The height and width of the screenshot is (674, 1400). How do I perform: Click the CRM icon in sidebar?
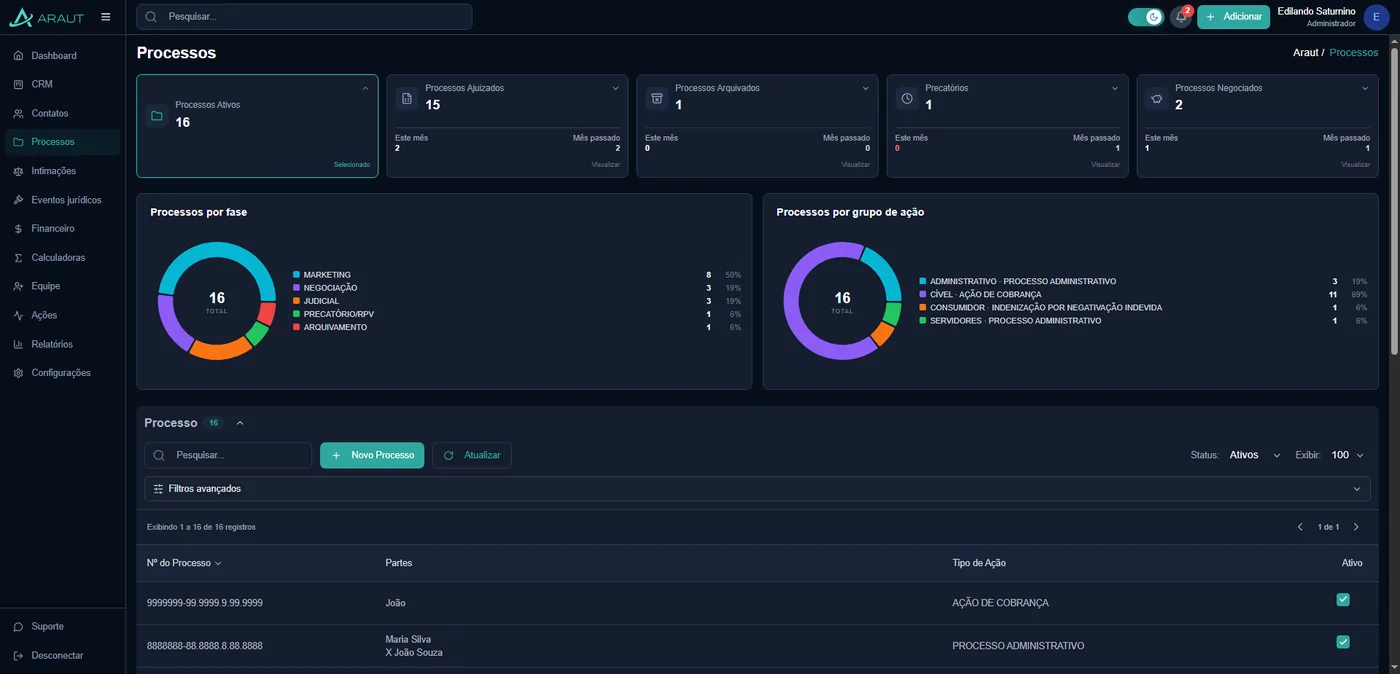[x=18, y=85]
